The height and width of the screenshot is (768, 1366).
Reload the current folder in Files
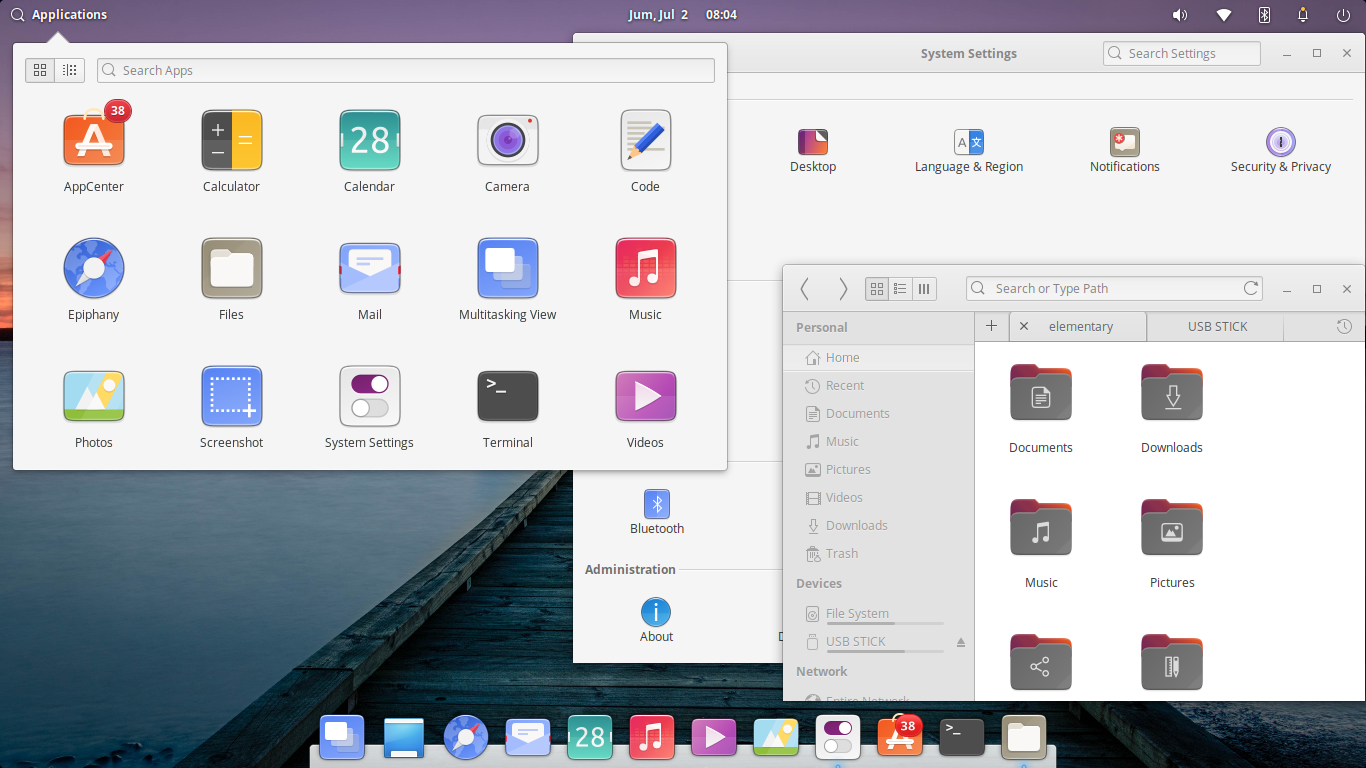click(1251, 288)
